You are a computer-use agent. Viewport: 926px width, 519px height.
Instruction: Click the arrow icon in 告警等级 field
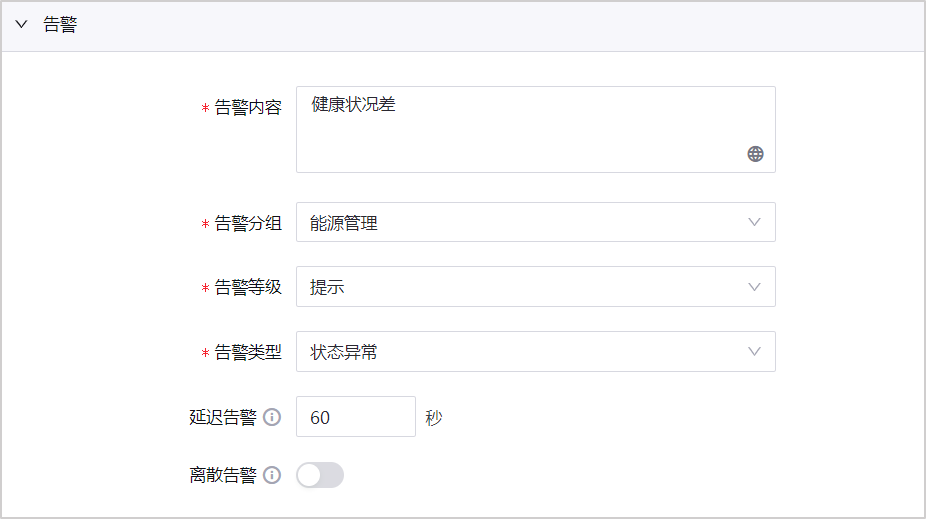755,287
